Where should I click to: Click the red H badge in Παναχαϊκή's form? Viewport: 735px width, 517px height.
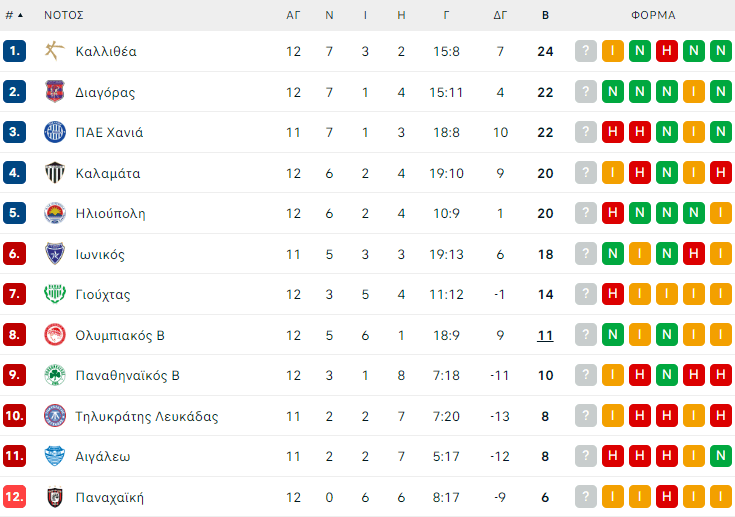tap(666, 497)
